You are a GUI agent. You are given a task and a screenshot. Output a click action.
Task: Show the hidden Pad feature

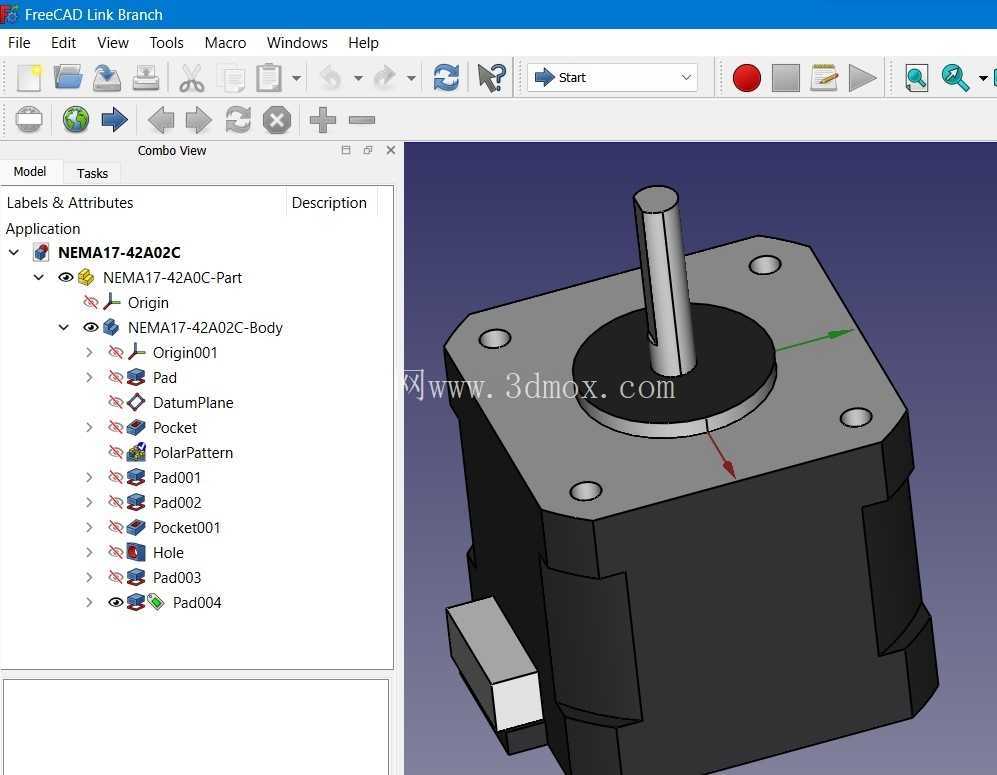(116, 377)
